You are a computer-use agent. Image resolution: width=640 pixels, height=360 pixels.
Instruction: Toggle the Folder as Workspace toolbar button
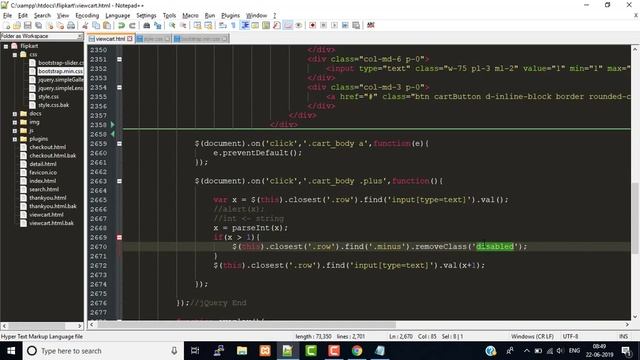(288, 25)
